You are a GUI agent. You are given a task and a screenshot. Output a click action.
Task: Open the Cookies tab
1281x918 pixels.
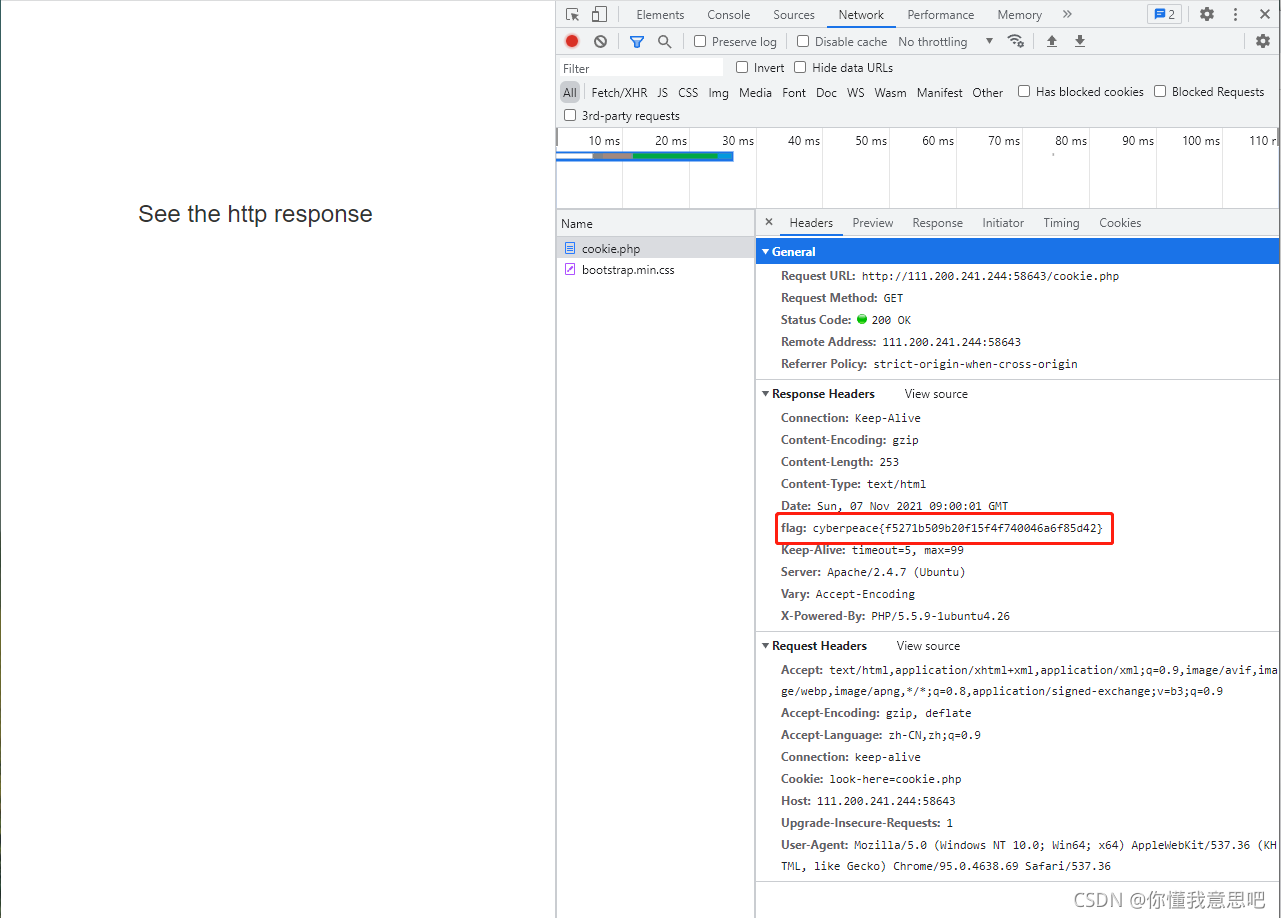coord(1120,223)
